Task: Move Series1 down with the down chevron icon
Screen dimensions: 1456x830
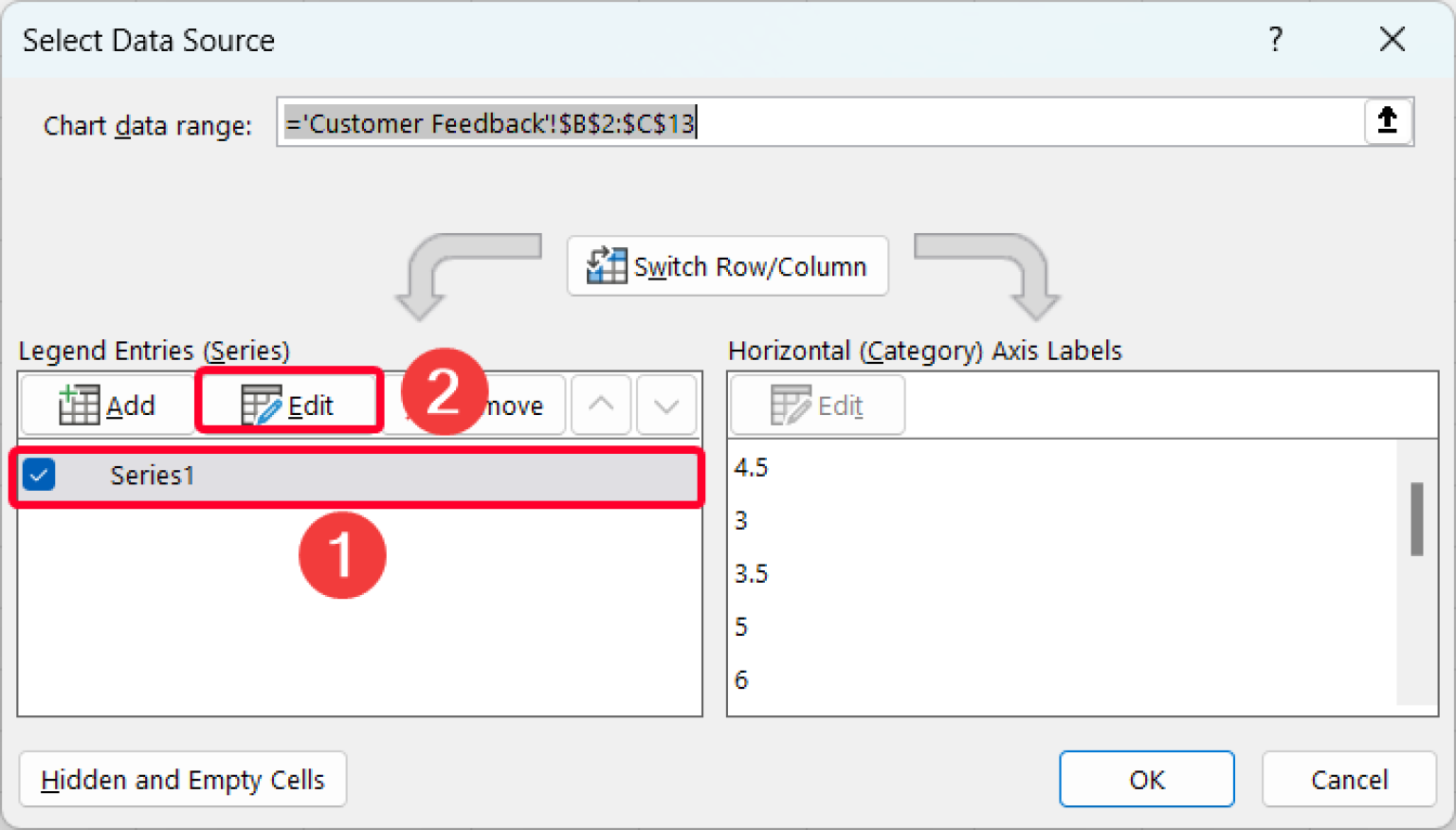Action: (666, 405)
